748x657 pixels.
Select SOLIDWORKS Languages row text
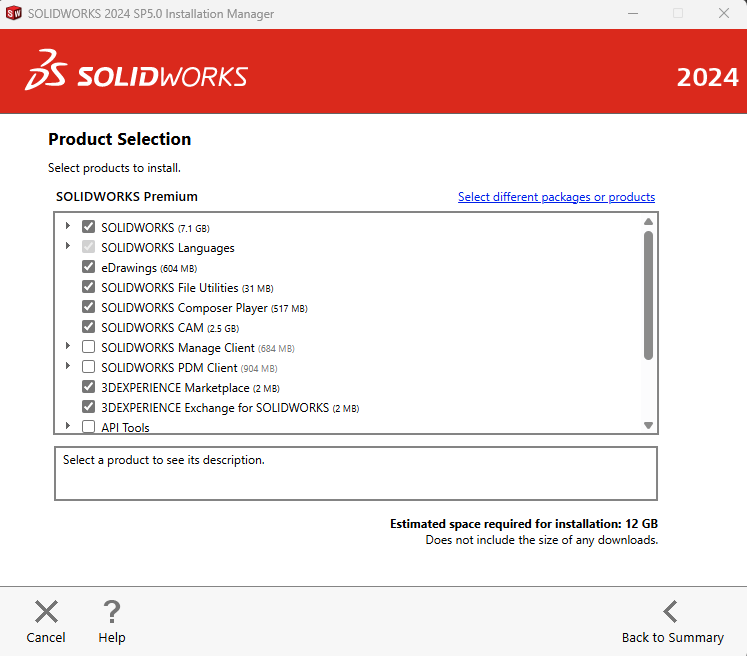168,248
